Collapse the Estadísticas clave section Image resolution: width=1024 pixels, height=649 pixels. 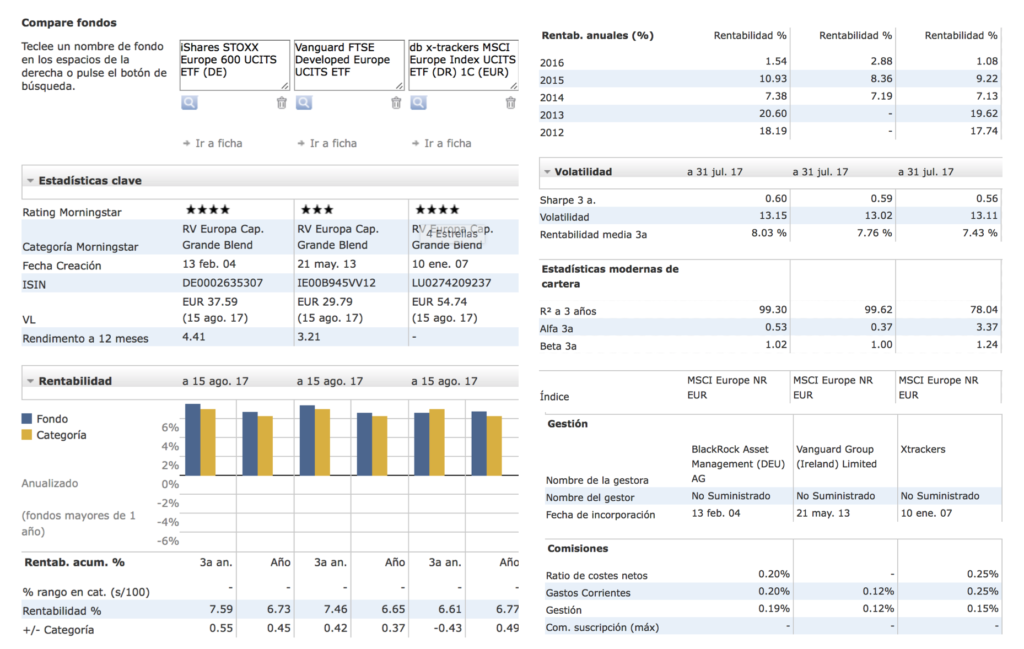tap(30, 181)
